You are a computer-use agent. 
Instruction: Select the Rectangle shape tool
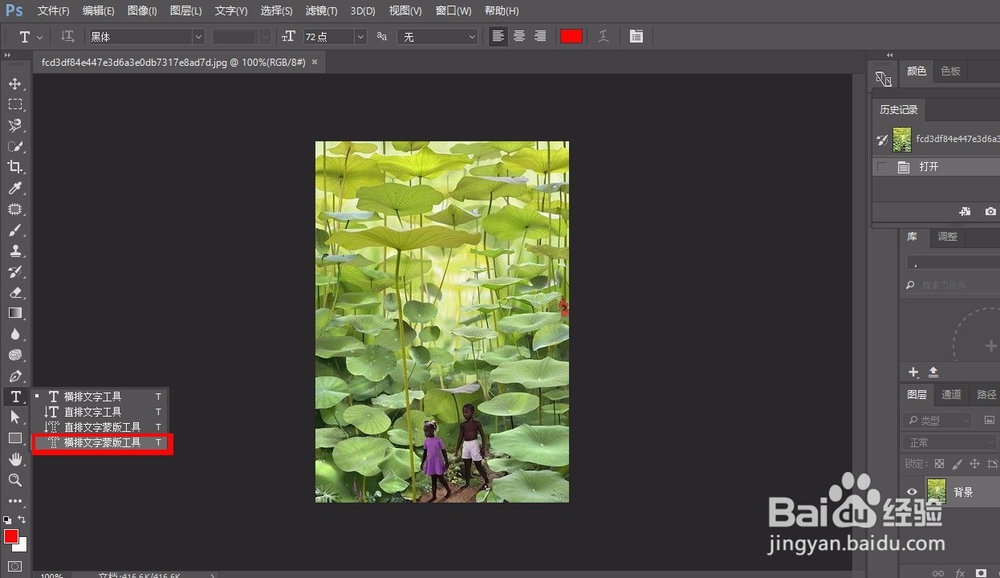click(15, 438)
